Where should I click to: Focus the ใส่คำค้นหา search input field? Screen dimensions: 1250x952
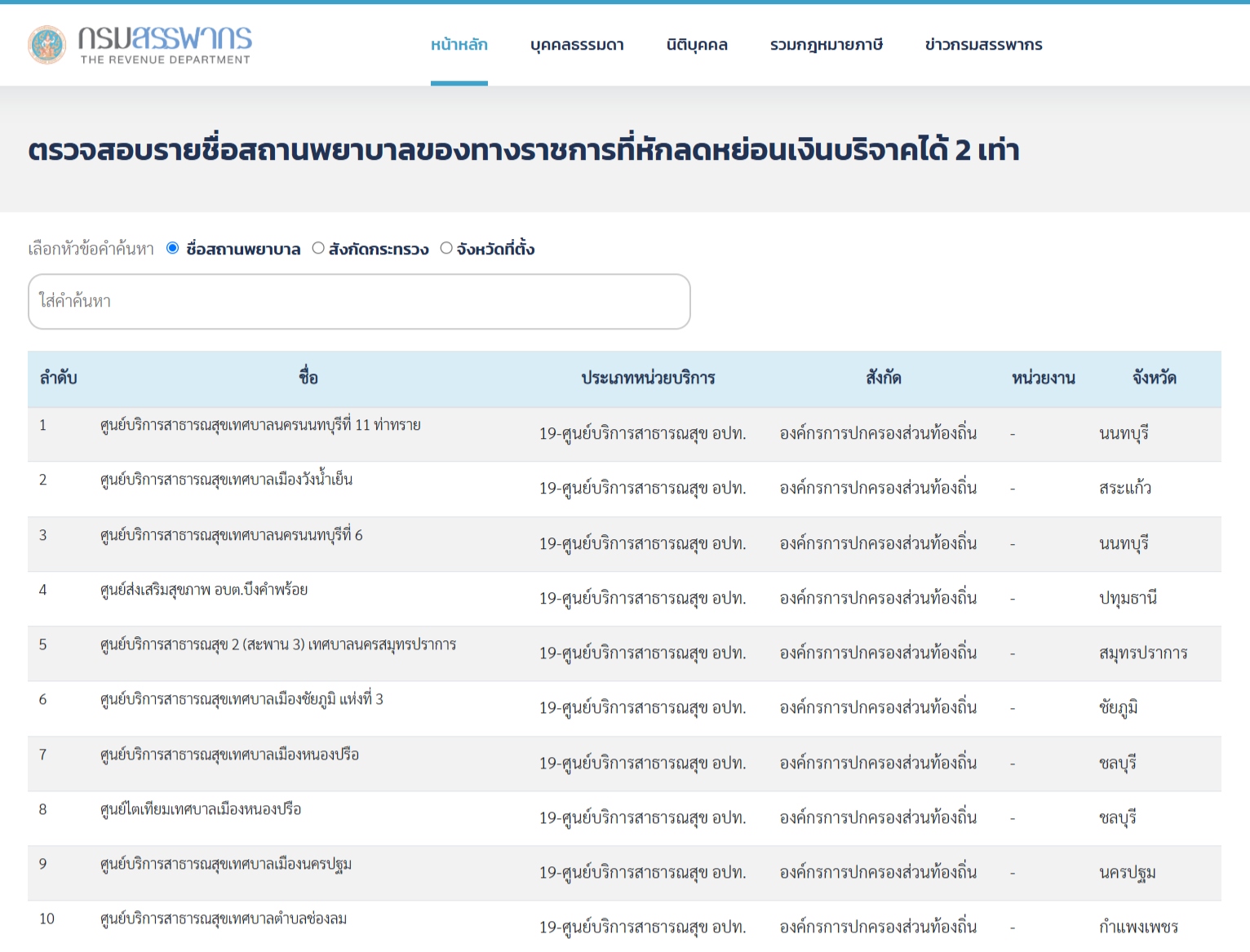point(359,302)
